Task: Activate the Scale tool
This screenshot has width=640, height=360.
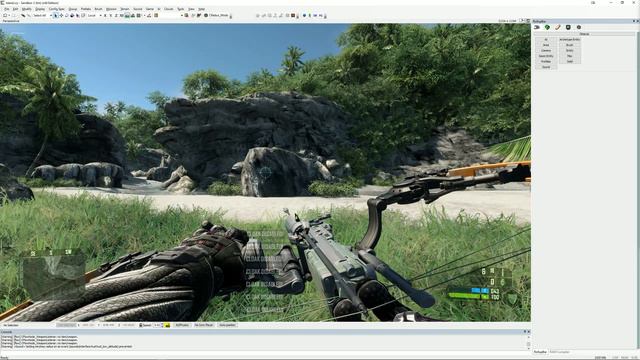Action: point(72,16)
